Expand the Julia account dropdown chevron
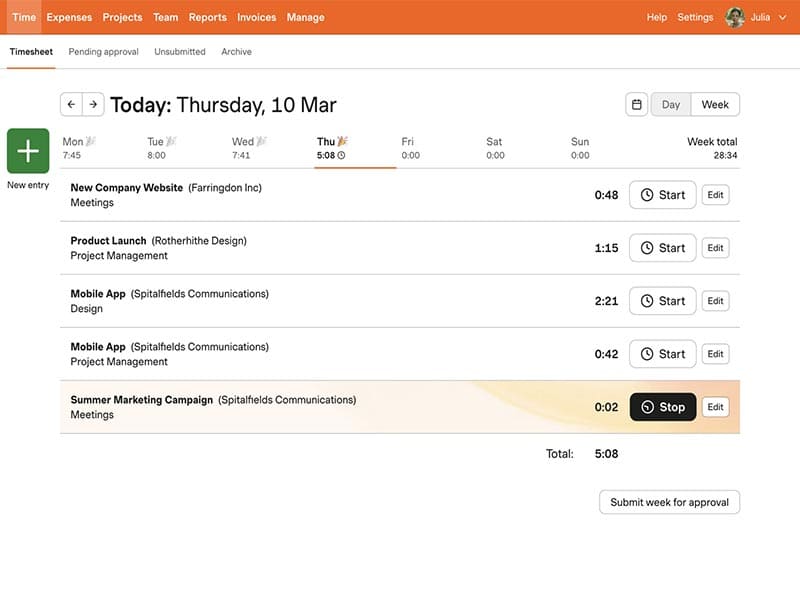The image size is (800, 600). pyautogui.click(x=782, y=17)
